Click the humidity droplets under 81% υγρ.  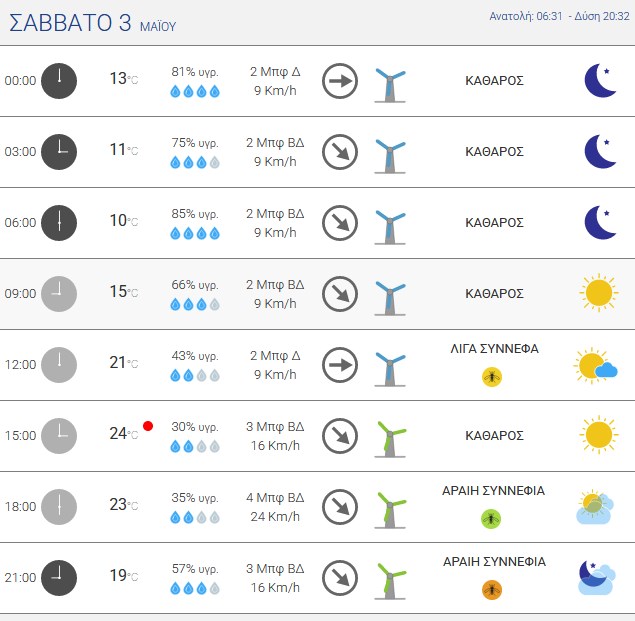[195, 91]
